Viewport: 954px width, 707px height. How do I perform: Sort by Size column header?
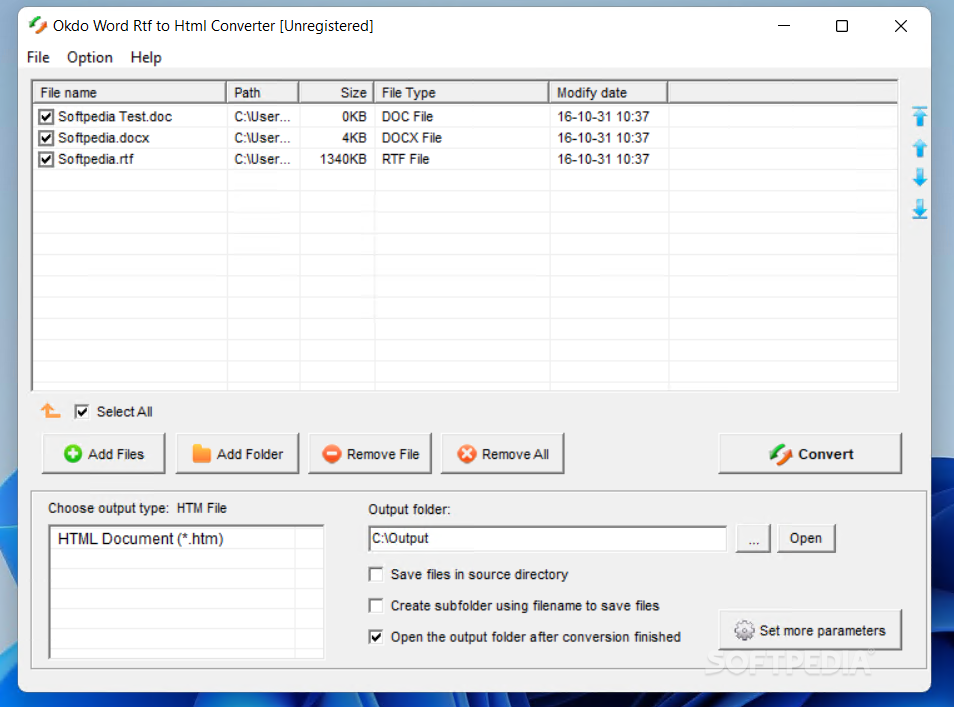tap(336, 92)
